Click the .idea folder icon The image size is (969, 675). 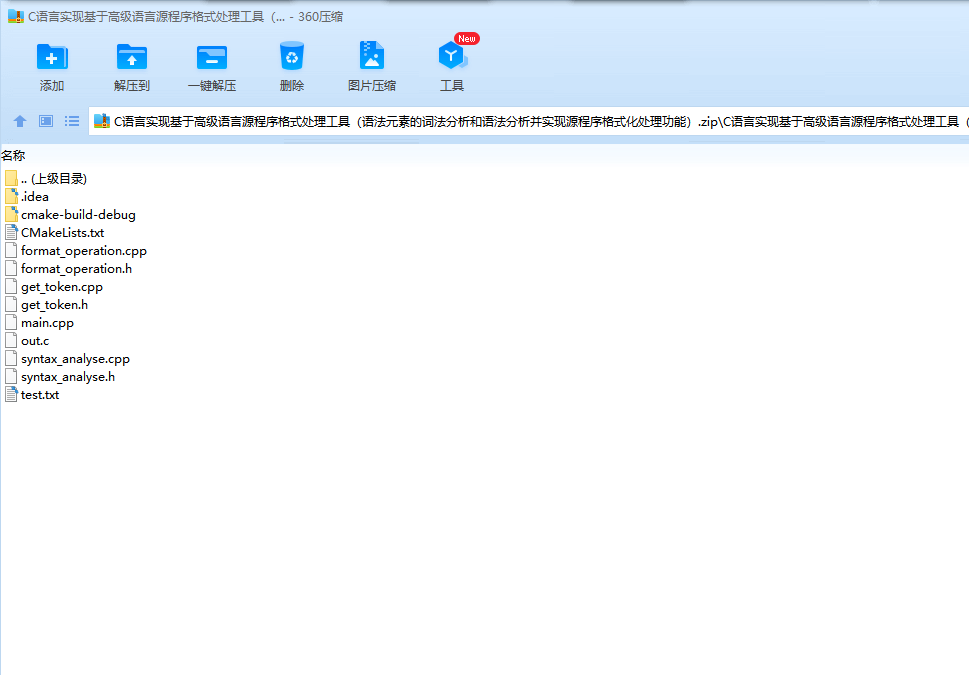[11, 197]
